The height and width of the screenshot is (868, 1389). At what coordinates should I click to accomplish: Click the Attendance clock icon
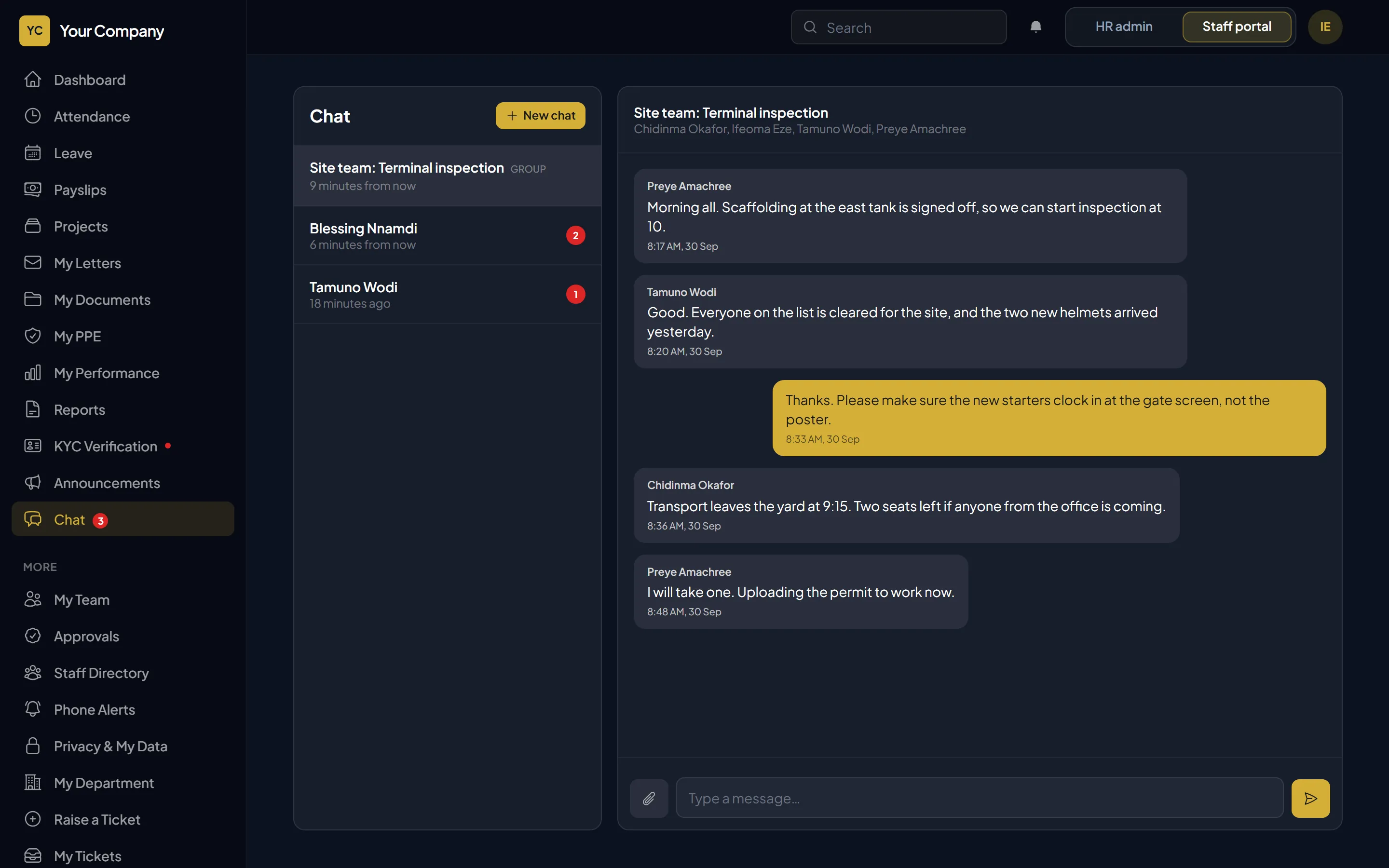33,117
